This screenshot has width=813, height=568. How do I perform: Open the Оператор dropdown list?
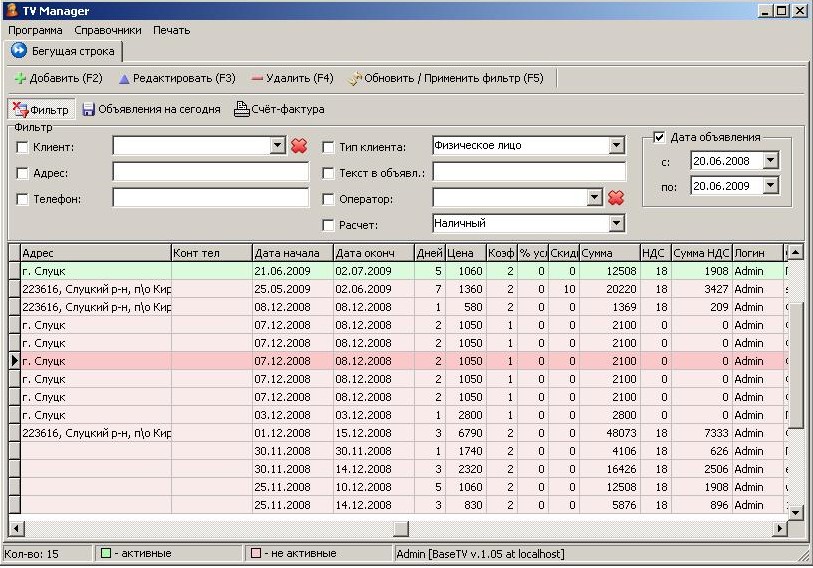594,197
